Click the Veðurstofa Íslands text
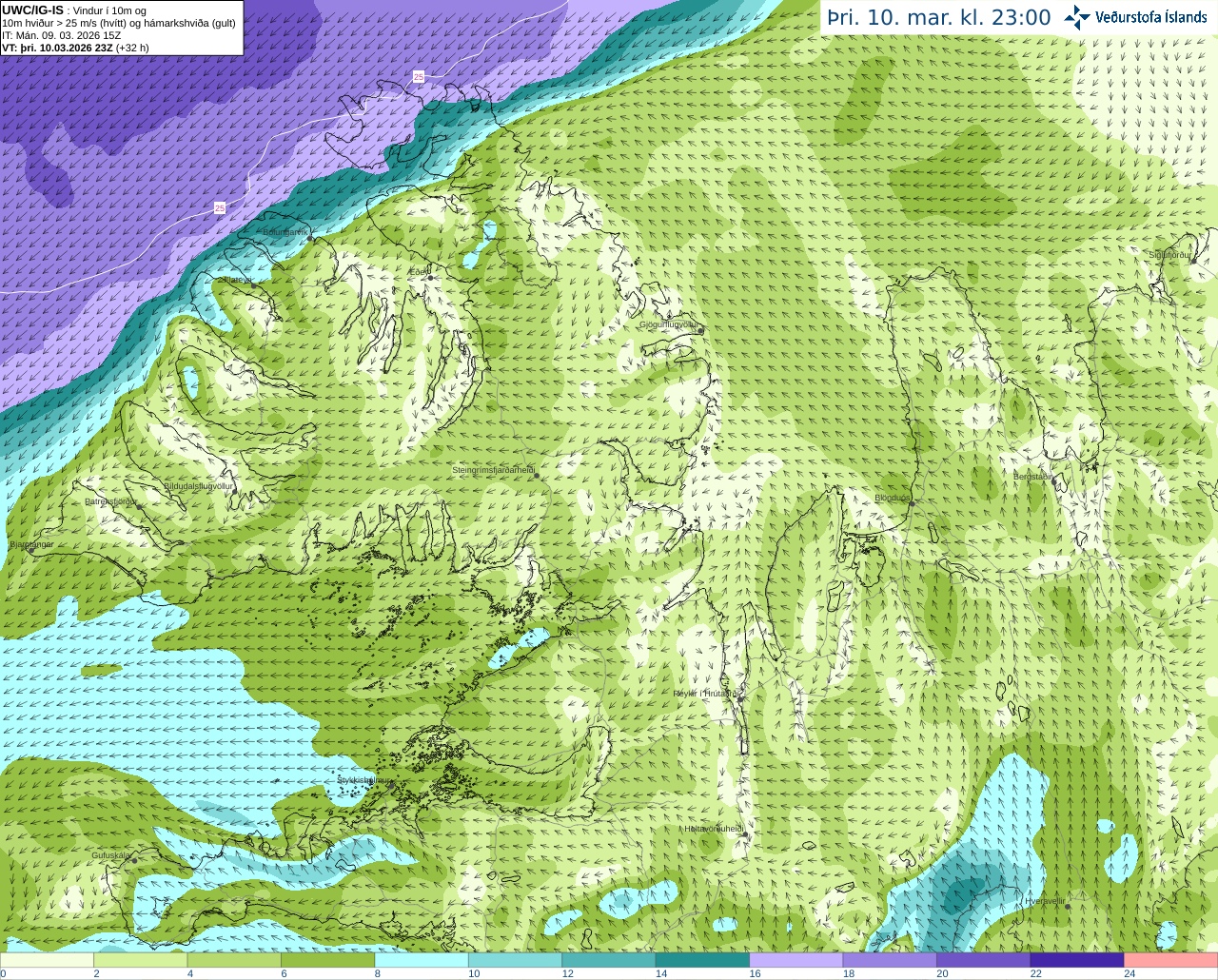The width and height of the screenshot is (1218, 980). point(1150,17)
